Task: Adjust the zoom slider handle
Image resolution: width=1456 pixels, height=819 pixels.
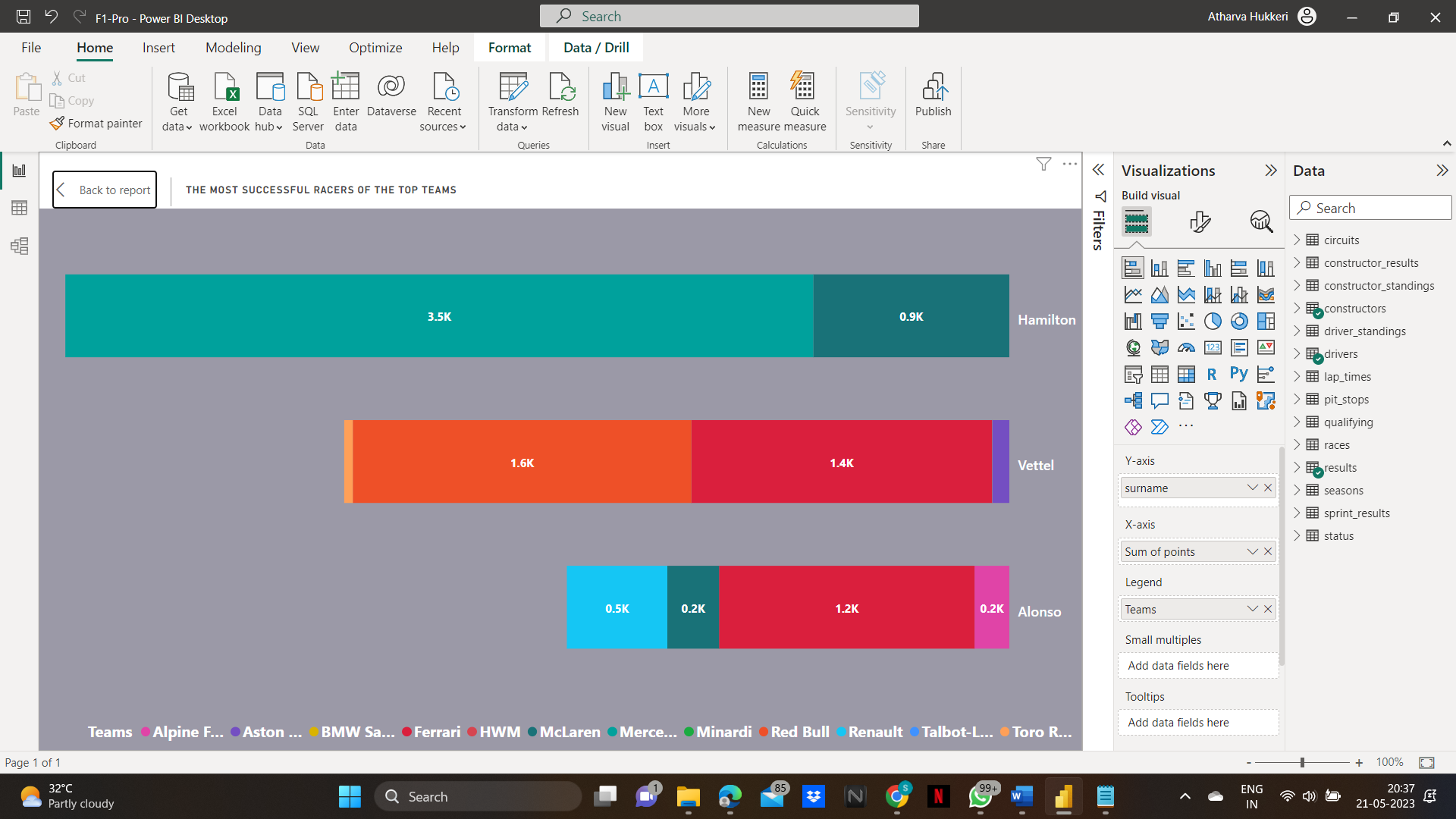Action: click(x=1302, y=762)
